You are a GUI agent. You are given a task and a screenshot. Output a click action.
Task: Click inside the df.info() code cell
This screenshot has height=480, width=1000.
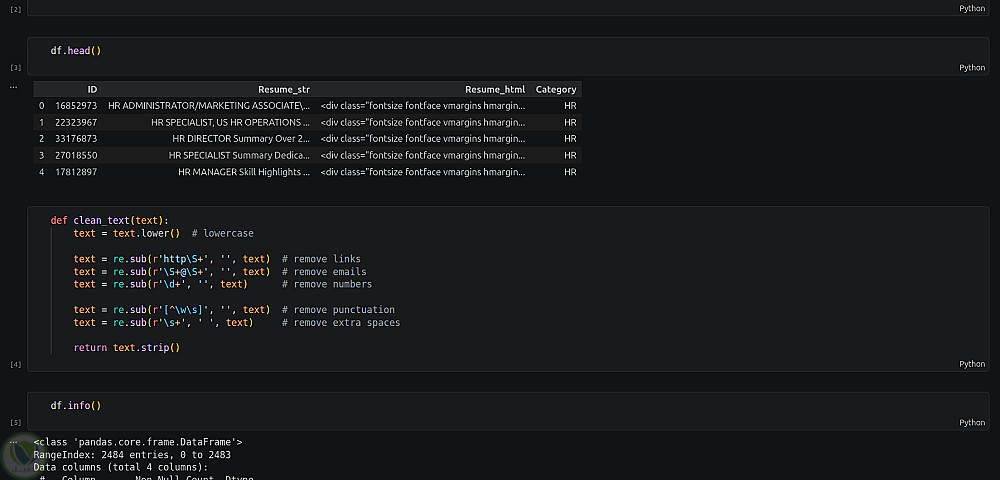(300, 406)
